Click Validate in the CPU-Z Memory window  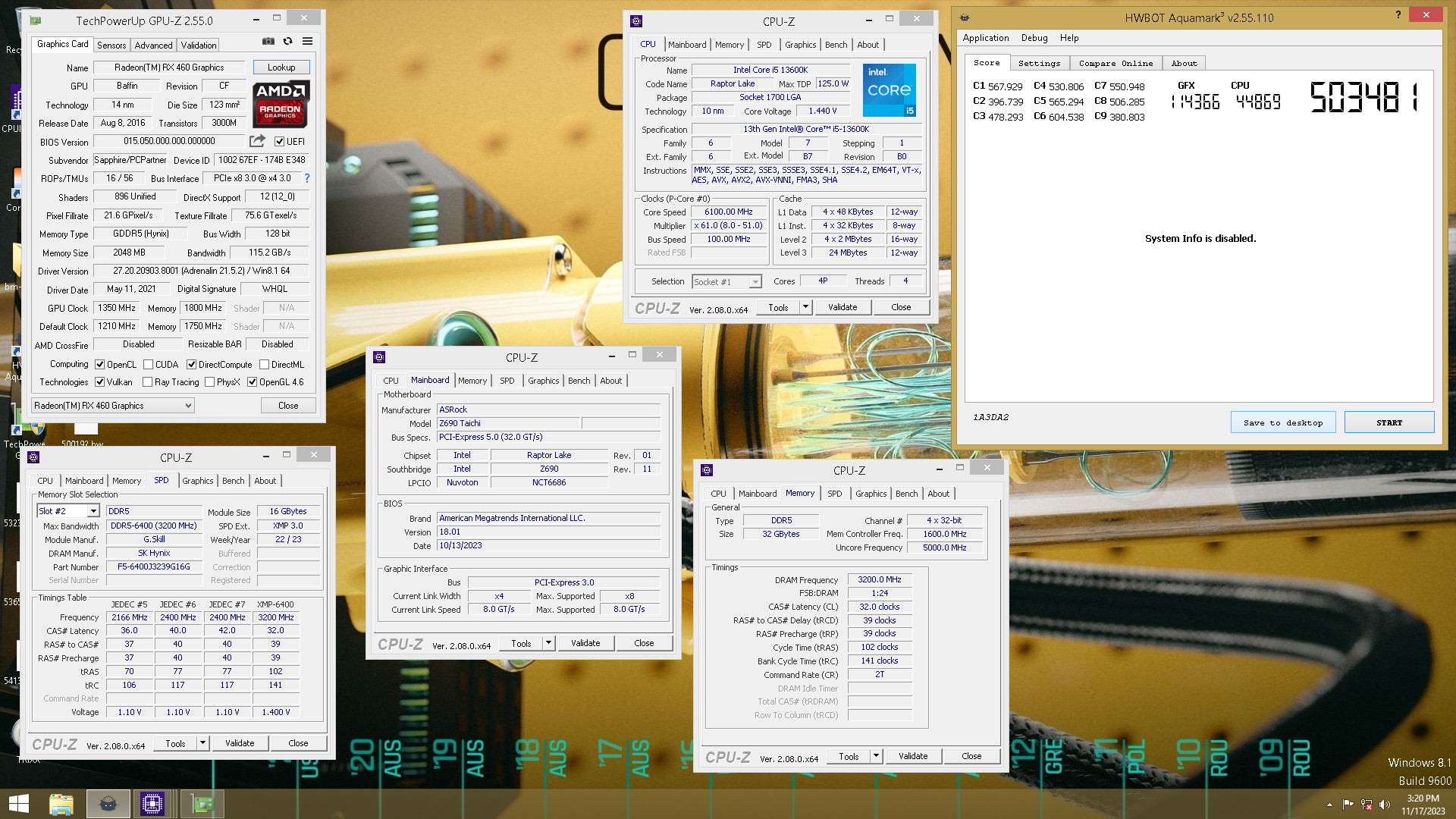click(913, 756)
